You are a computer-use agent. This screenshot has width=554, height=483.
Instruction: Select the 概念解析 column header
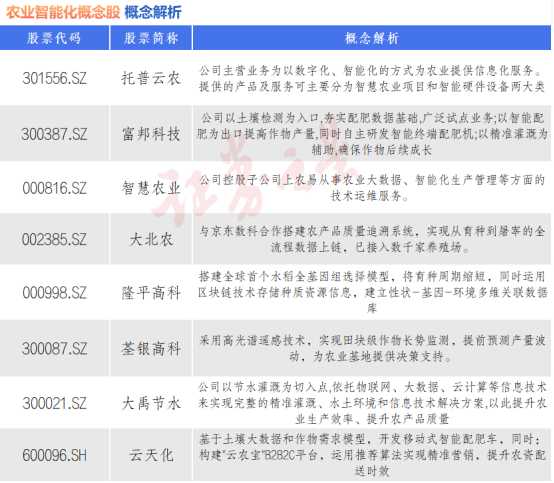(x=372, y=38)
